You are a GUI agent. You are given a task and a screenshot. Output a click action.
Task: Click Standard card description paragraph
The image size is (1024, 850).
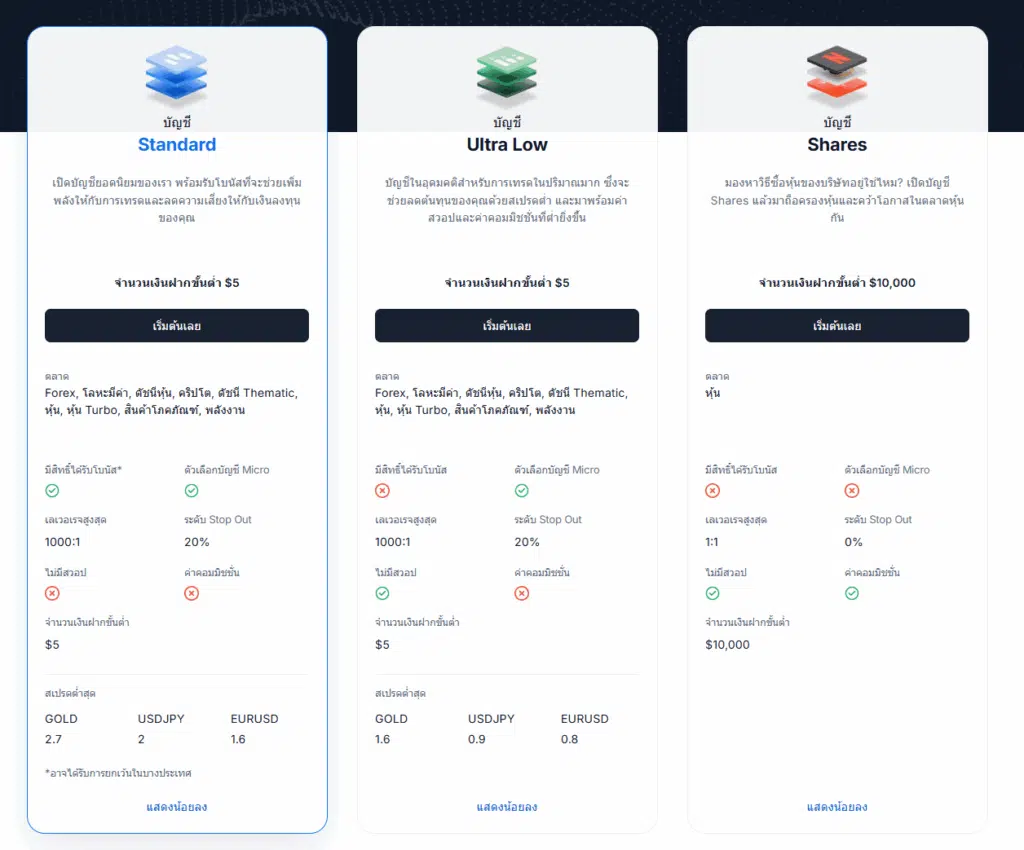[x=176, y=200]
